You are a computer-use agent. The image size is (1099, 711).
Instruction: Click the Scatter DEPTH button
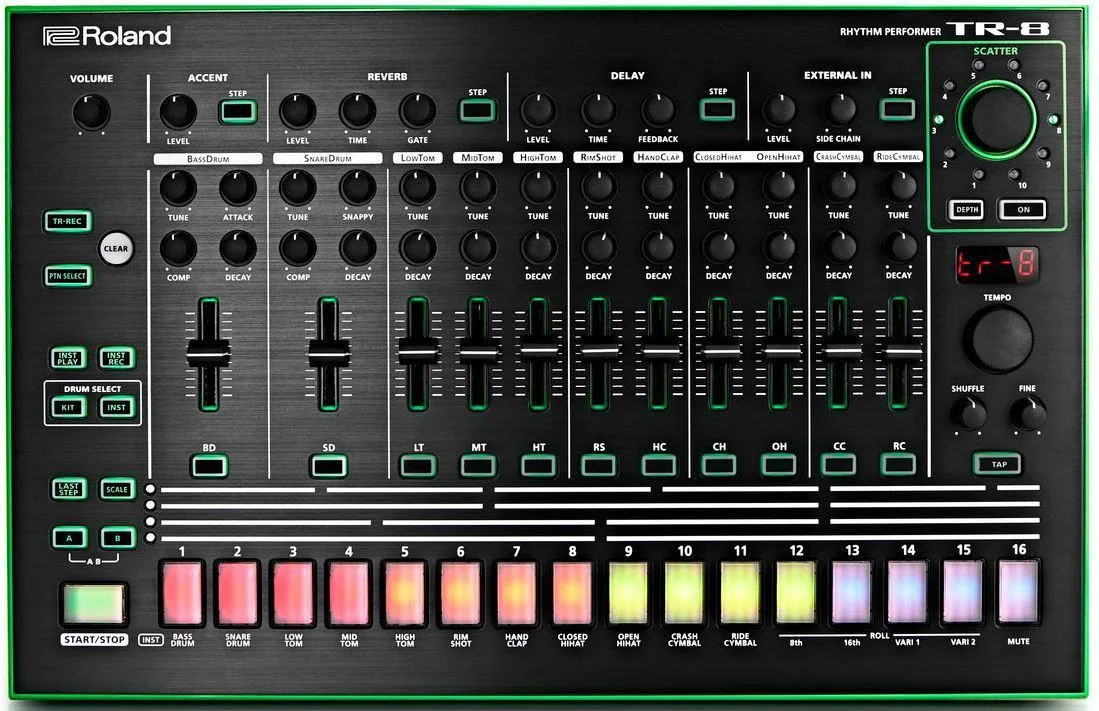[x=967, y=209]
